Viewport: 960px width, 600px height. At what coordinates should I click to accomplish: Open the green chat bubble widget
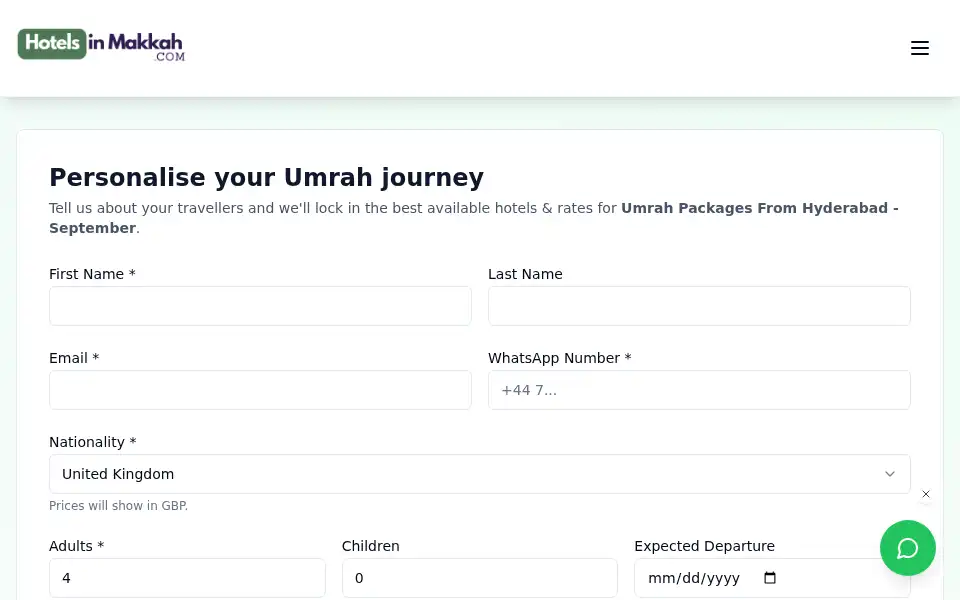(907, 548)
